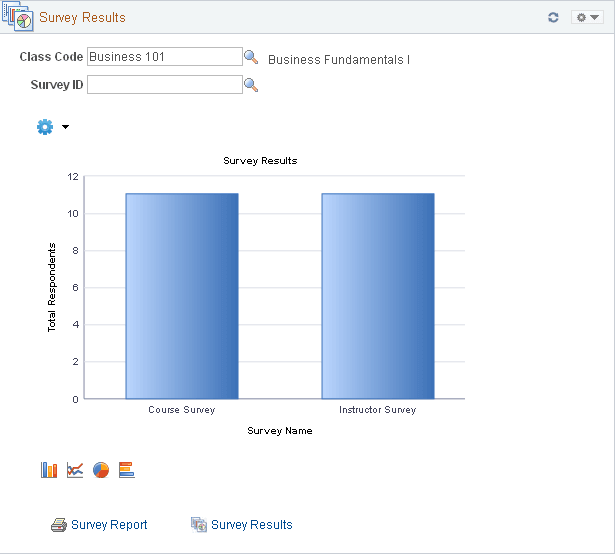Click the Instructor Survey bar in the chart
The height and width of the screenshot is (554, 615).
pyautogui.click(x=378, y=296)
